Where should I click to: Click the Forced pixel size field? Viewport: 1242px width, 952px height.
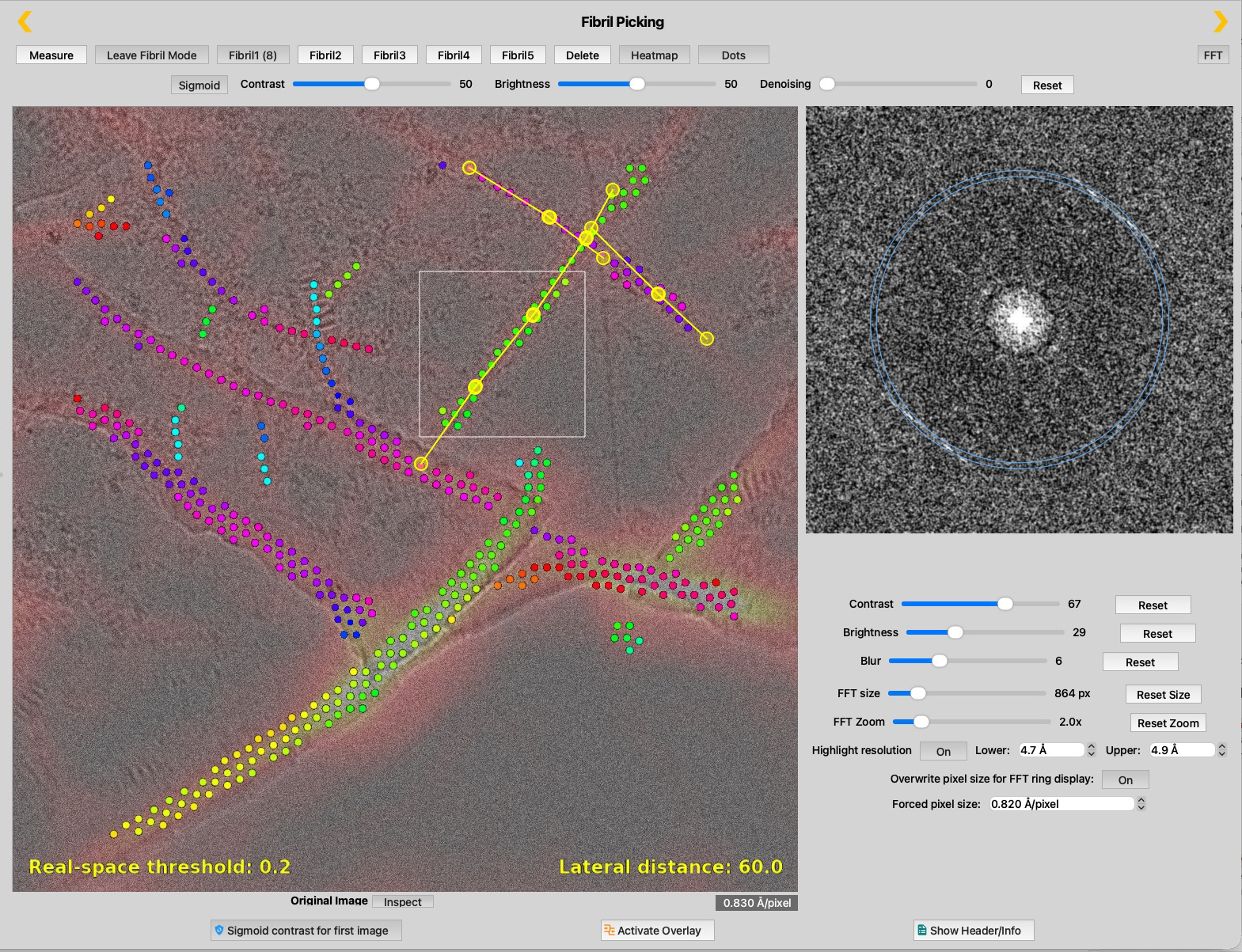[x=1061, y=804]
